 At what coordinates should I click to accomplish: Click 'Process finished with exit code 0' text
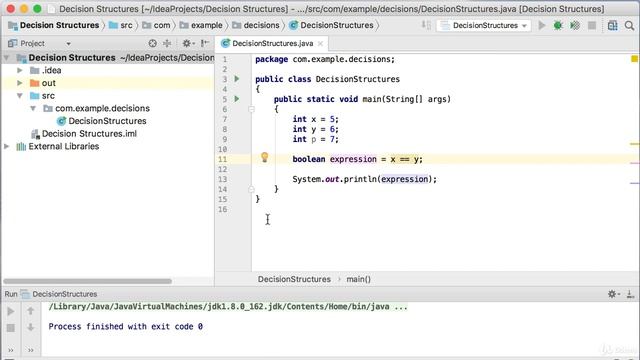click(x=126, y=327)
